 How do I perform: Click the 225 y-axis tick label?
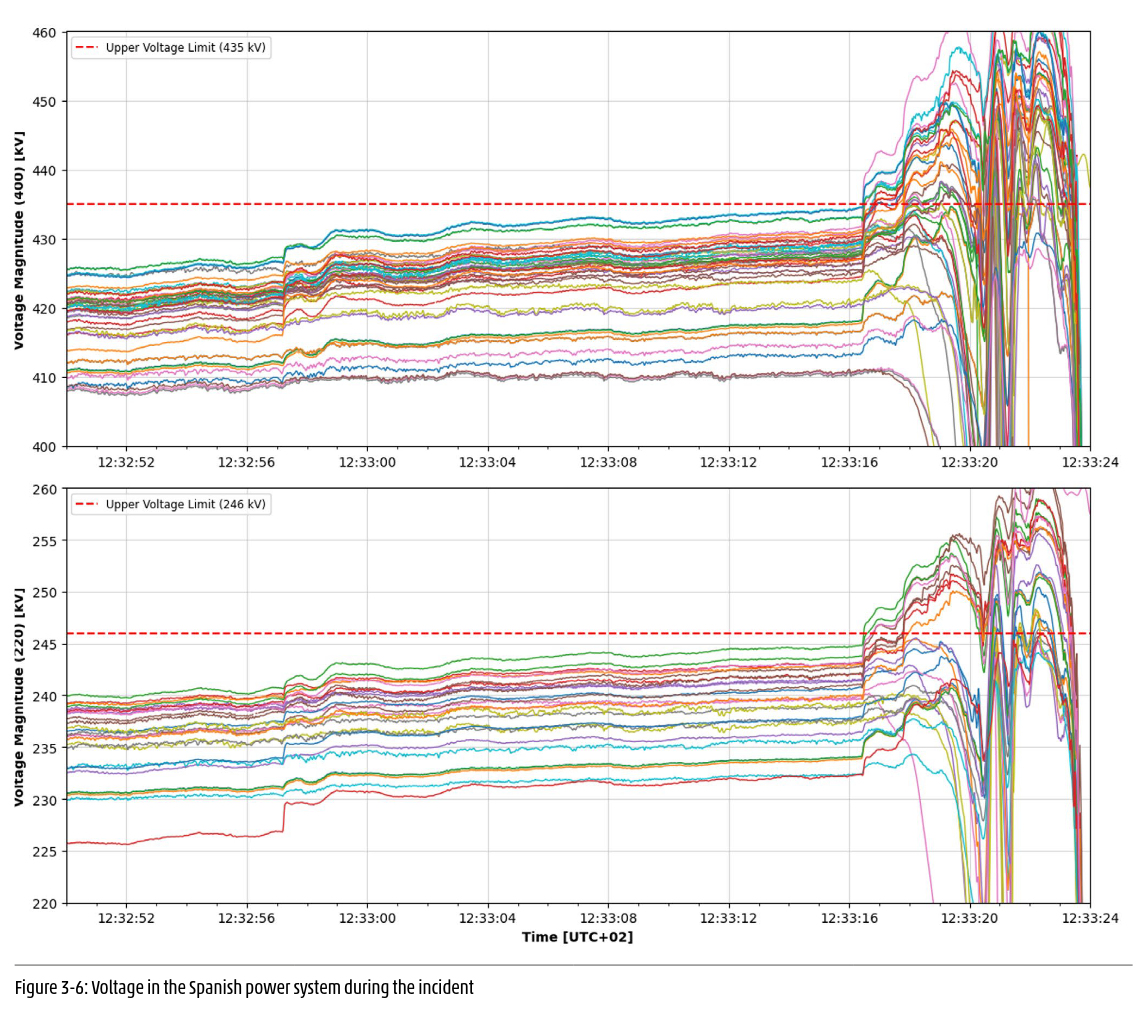[x=44, y=852]
